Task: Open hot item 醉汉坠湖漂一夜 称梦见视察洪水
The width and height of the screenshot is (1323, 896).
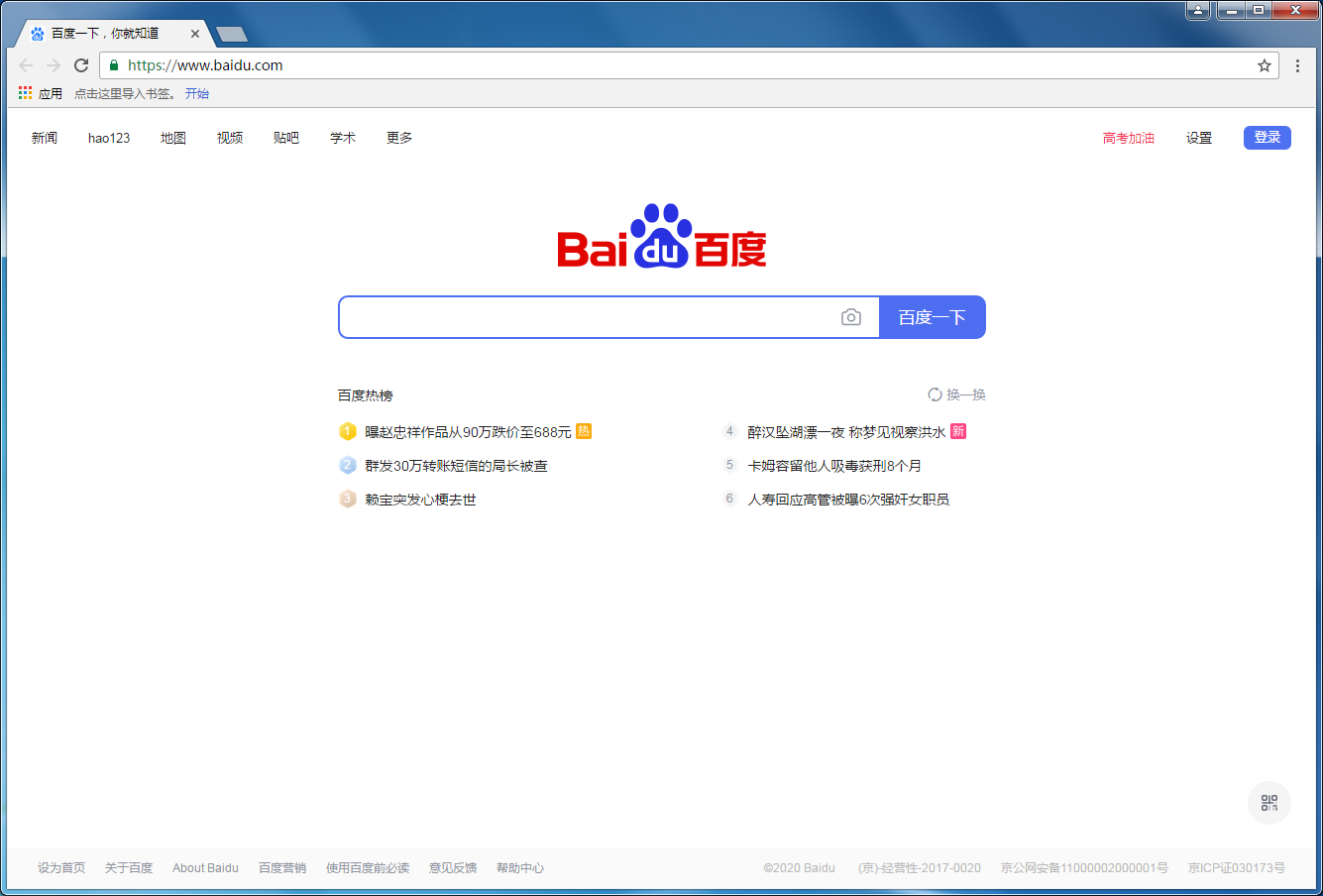Action: (x=847, y=432)
